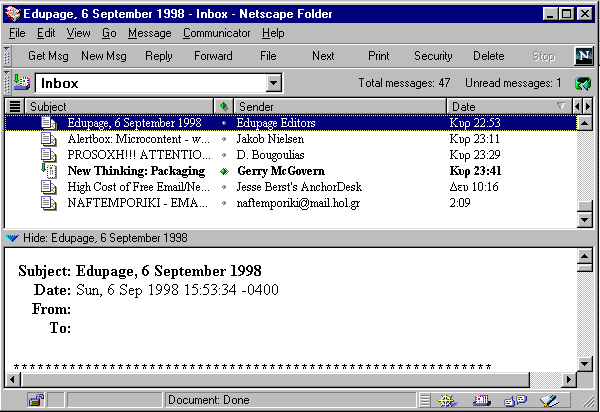
Task: Click message list scrollbar thumb
Action: pos(585,206)
